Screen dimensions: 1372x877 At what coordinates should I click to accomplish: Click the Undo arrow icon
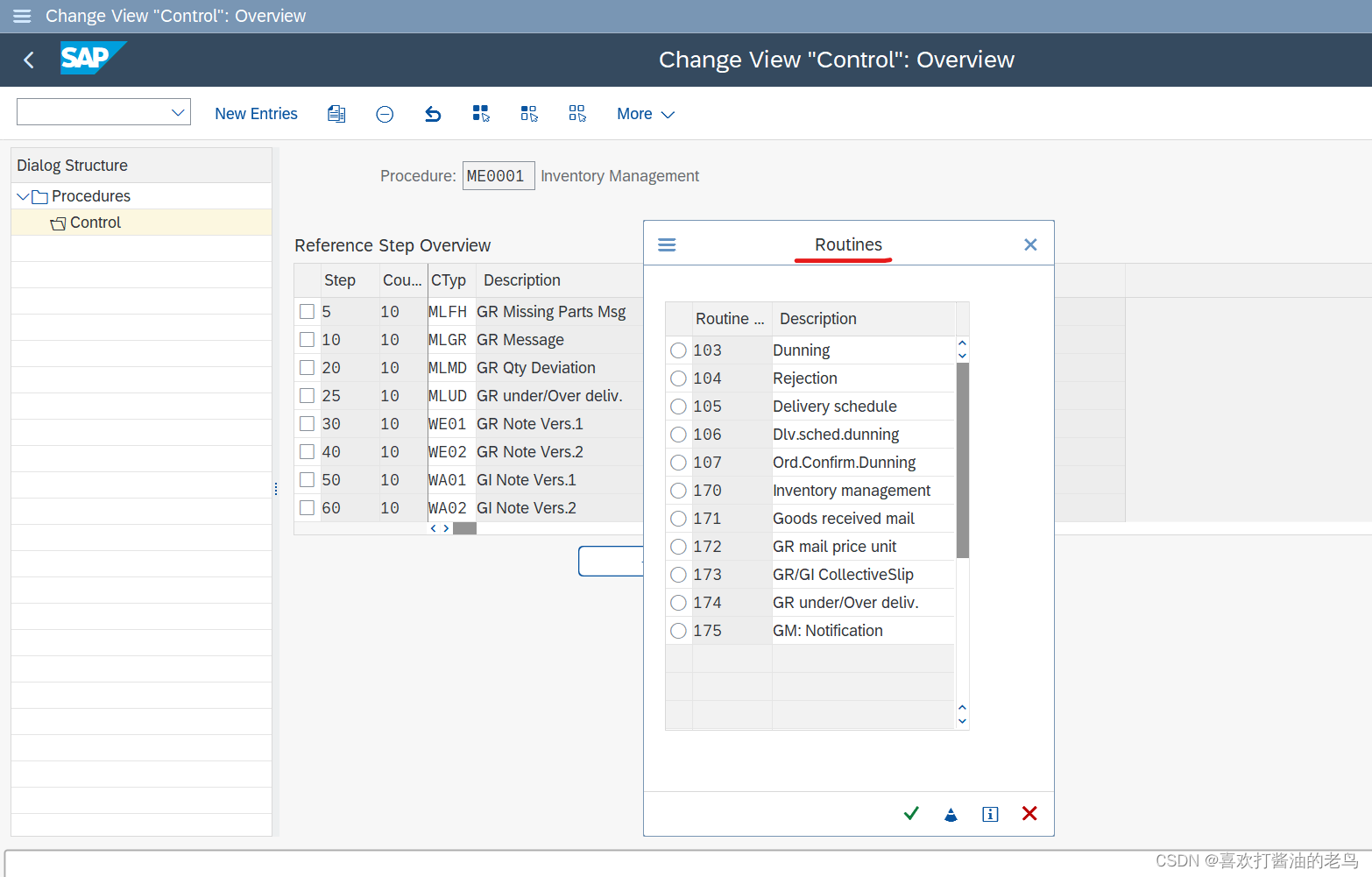(x=433, y=113)
